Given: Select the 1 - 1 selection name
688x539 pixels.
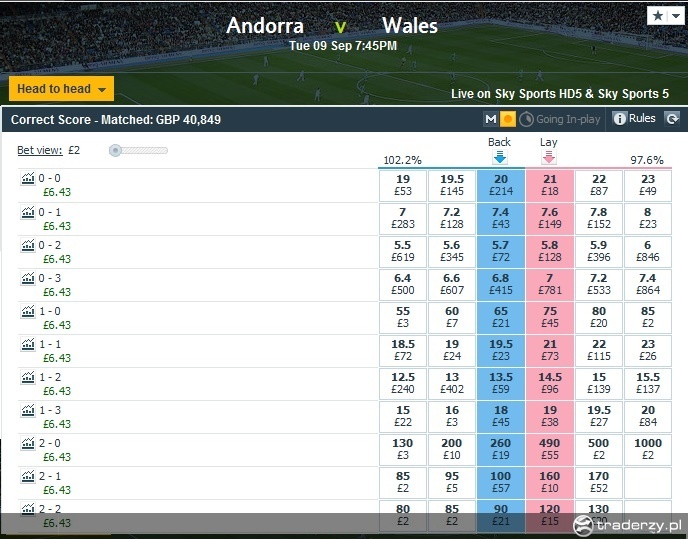Looking at the screenshot, I should 50,344.
